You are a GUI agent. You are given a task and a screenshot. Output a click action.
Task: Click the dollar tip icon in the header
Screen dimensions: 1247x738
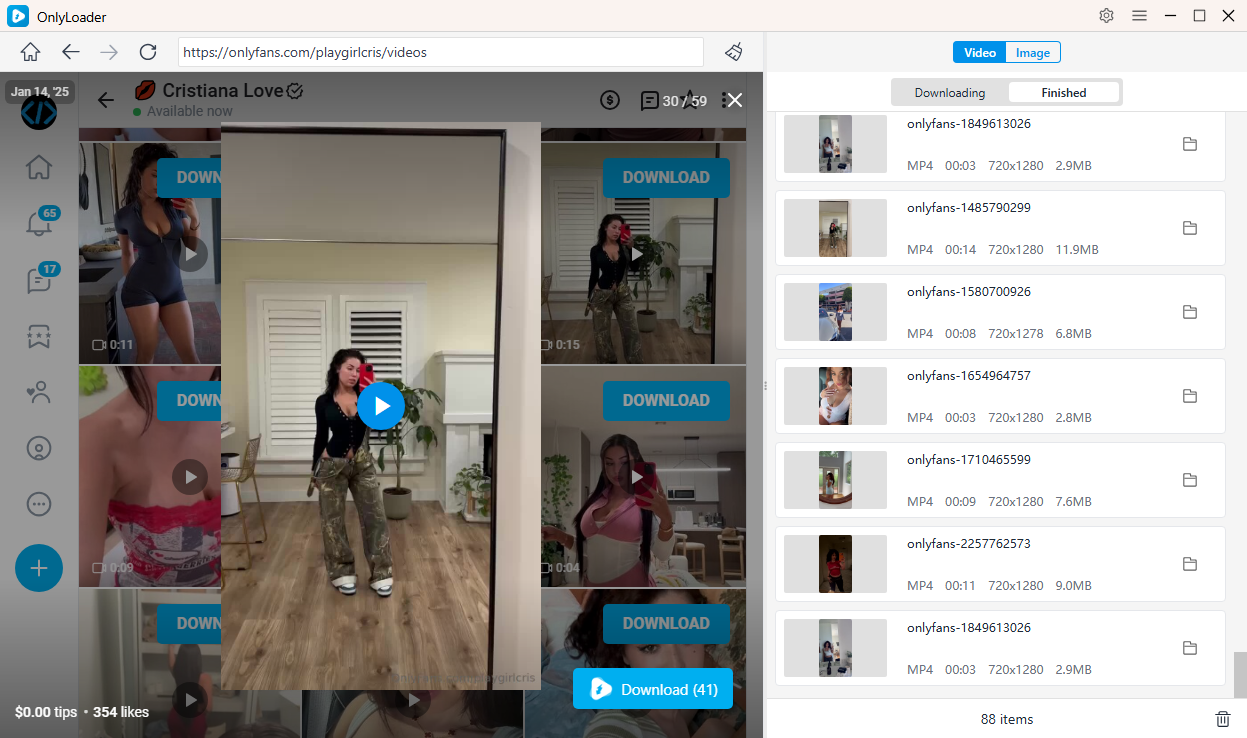610,100
